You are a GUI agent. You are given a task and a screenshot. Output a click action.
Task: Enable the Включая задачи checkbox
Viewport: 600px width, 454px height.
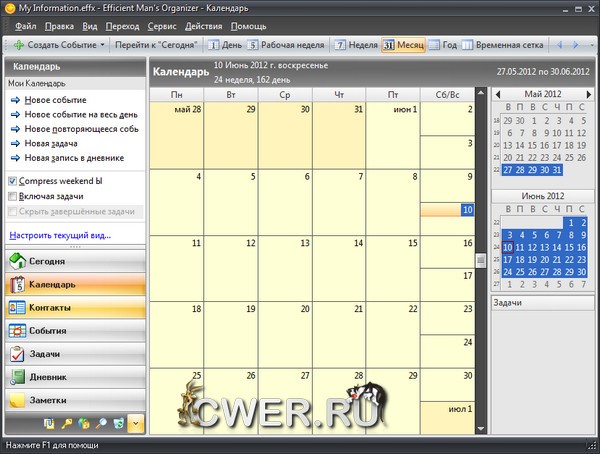click(12, 196)
